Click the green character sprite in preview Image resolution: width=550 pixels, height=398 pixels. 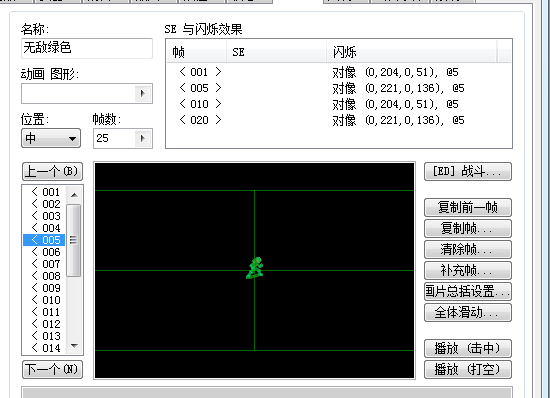pyautogui.click(x=255, y=268)
